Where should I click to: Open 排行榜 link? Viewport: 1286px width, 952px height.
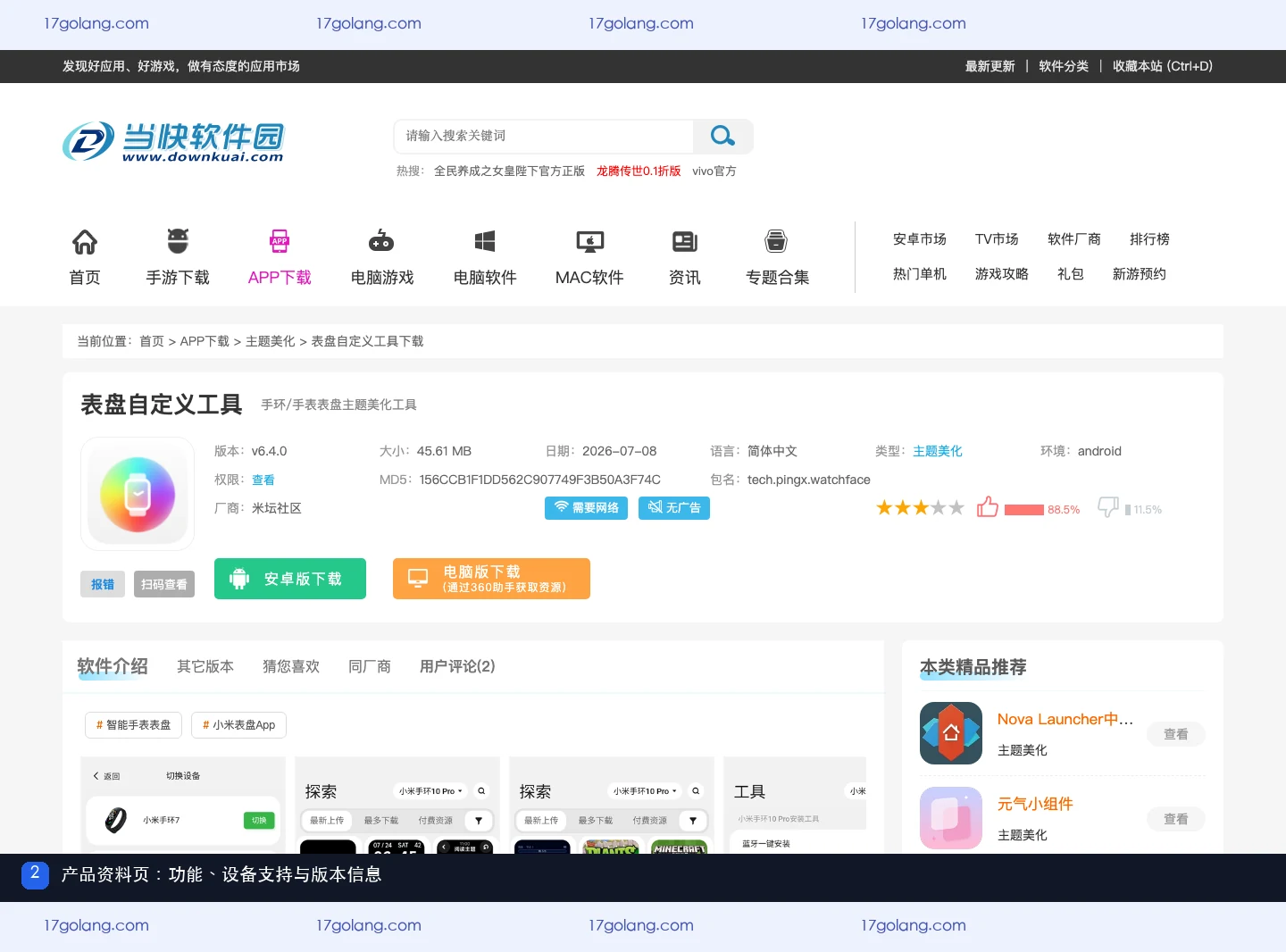(x=1149, y=239)
